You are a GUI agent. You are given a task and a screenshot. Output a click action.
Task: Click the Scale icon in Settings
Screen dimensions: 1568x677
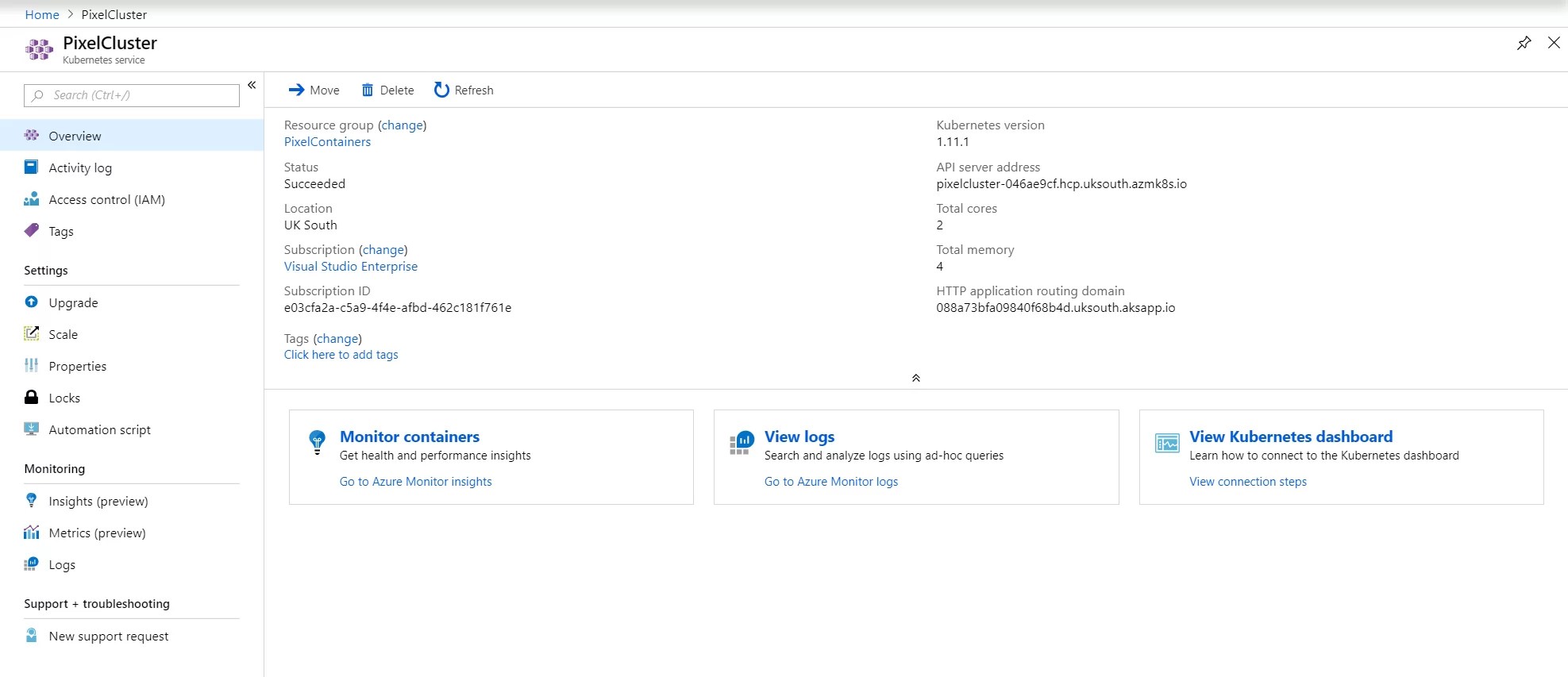tap(32, 334)
